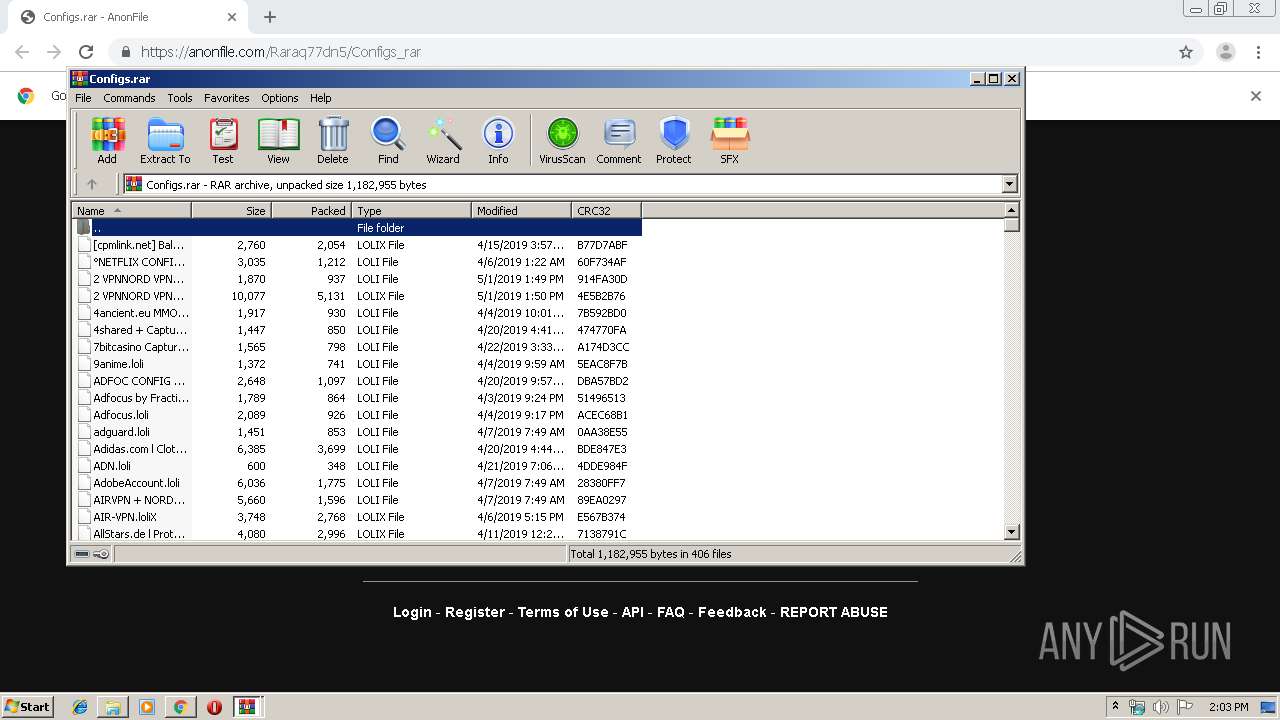Open the Commands menu

click(129, 98)
